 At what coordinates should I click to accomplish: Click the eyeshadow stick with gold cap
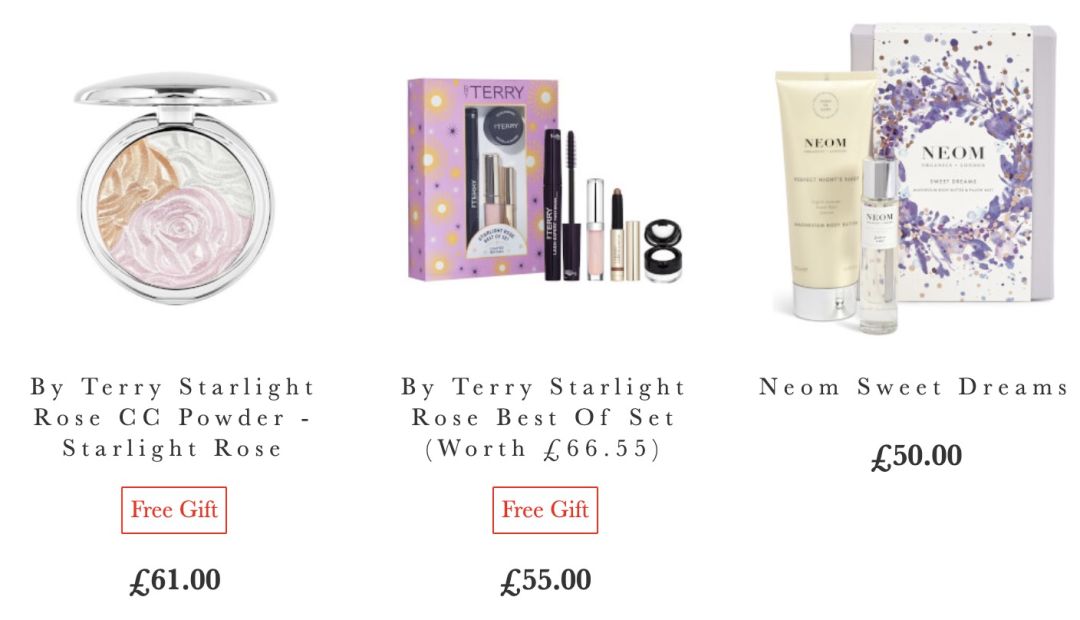pyautogui.click(x=617, y=234)
